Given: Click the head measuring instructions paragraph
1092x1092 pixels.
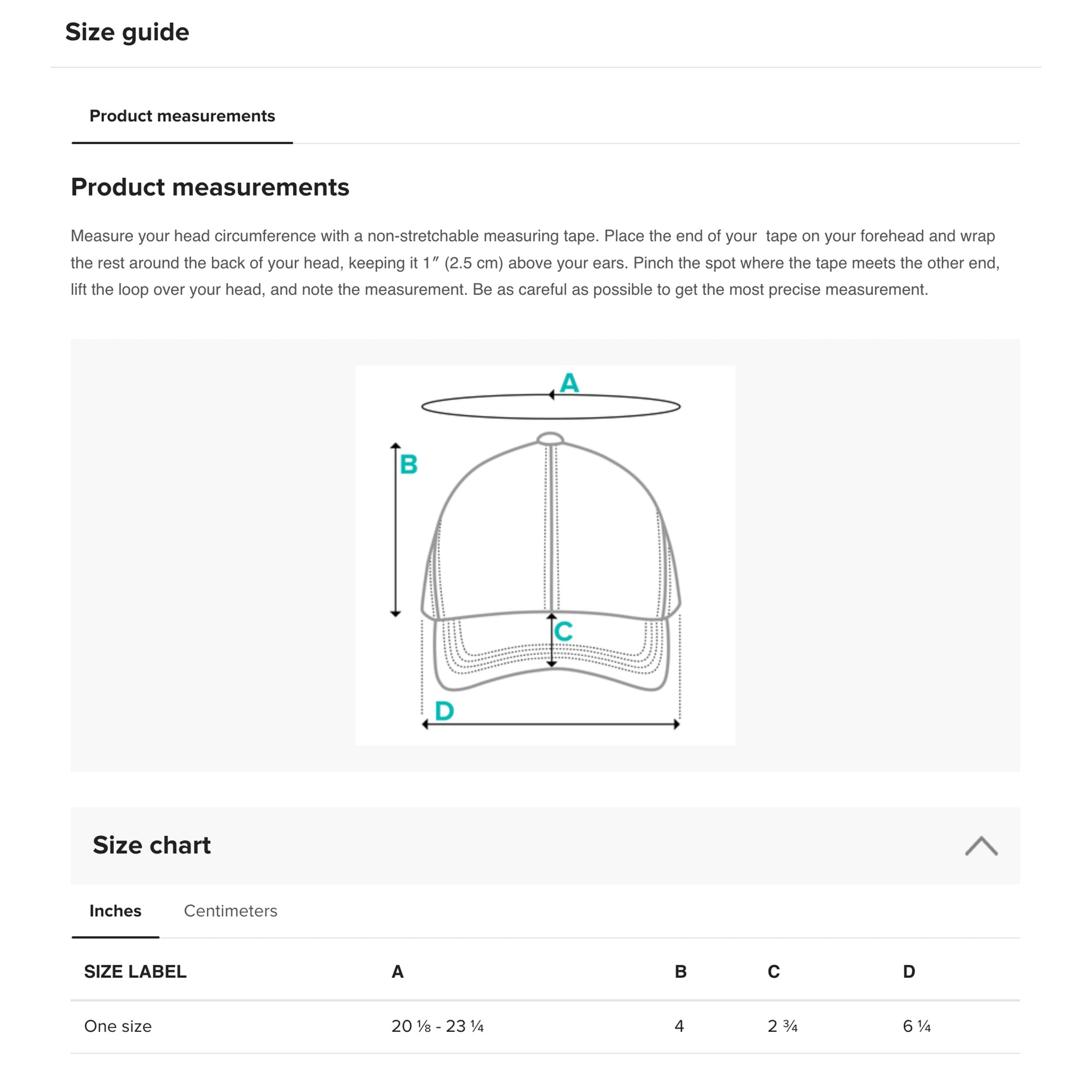Looking at the screenshot, I should [535, 263].
